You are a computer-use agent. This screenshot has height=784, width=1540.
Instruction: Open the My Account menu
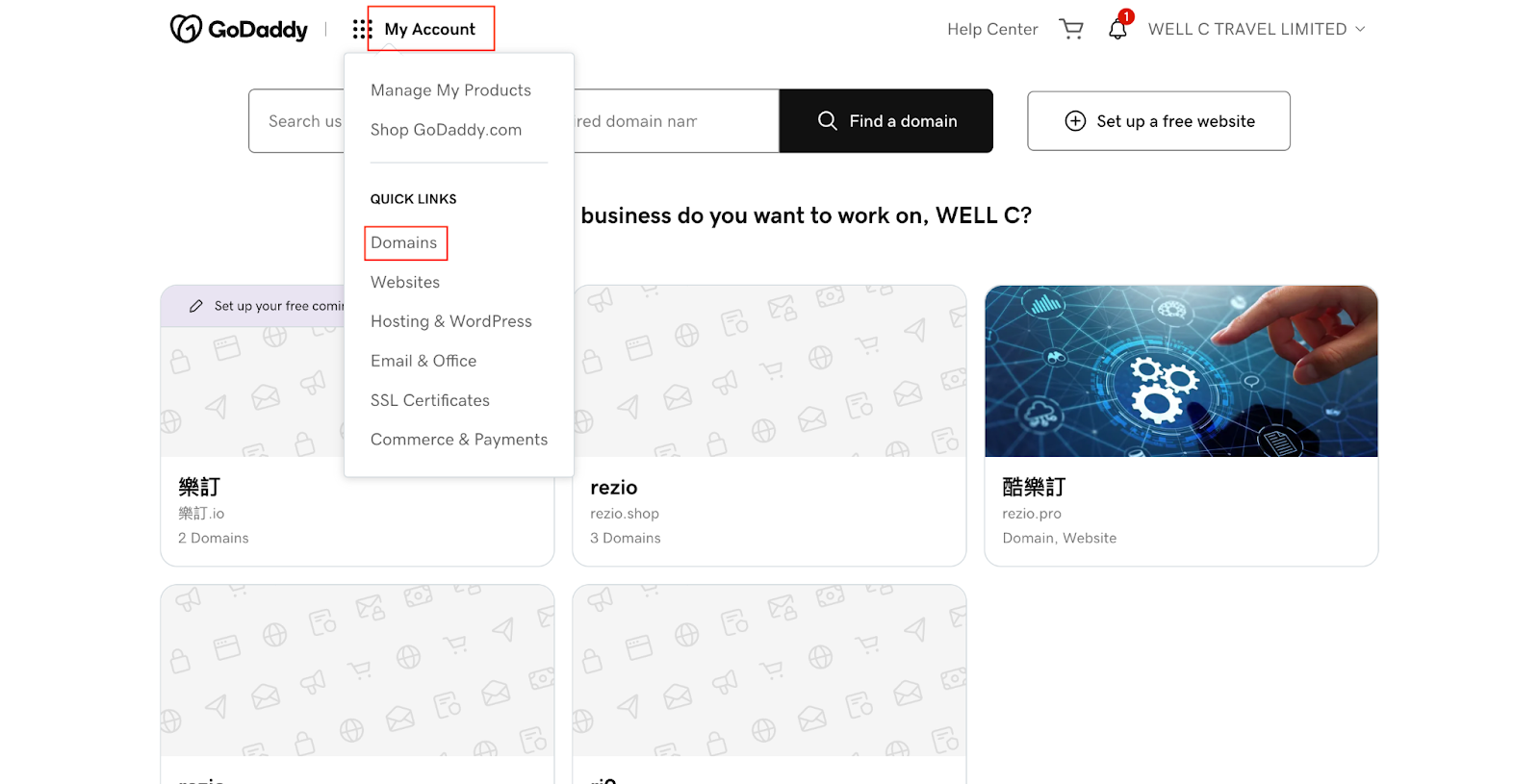(x=430, y=29)
